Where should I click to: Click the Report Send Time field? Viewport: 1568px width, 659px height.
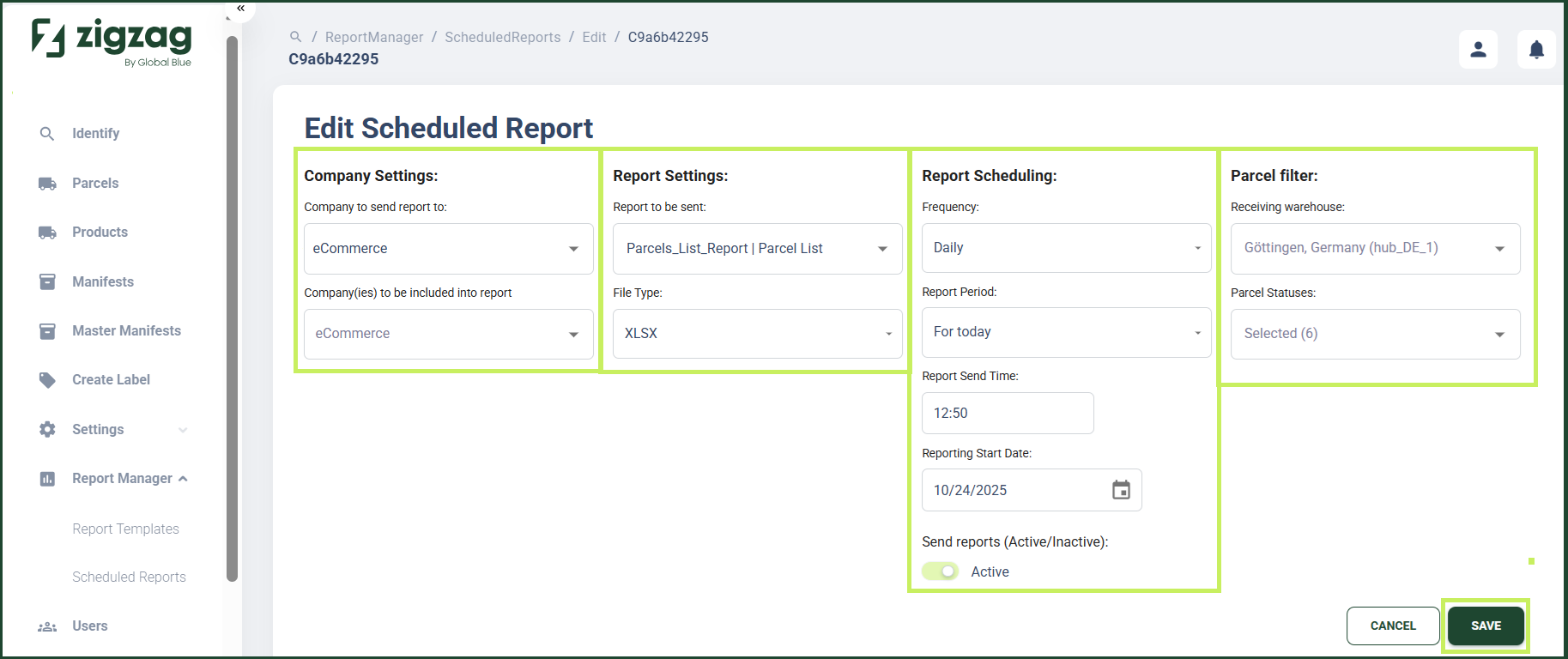tap(1008, 414)
